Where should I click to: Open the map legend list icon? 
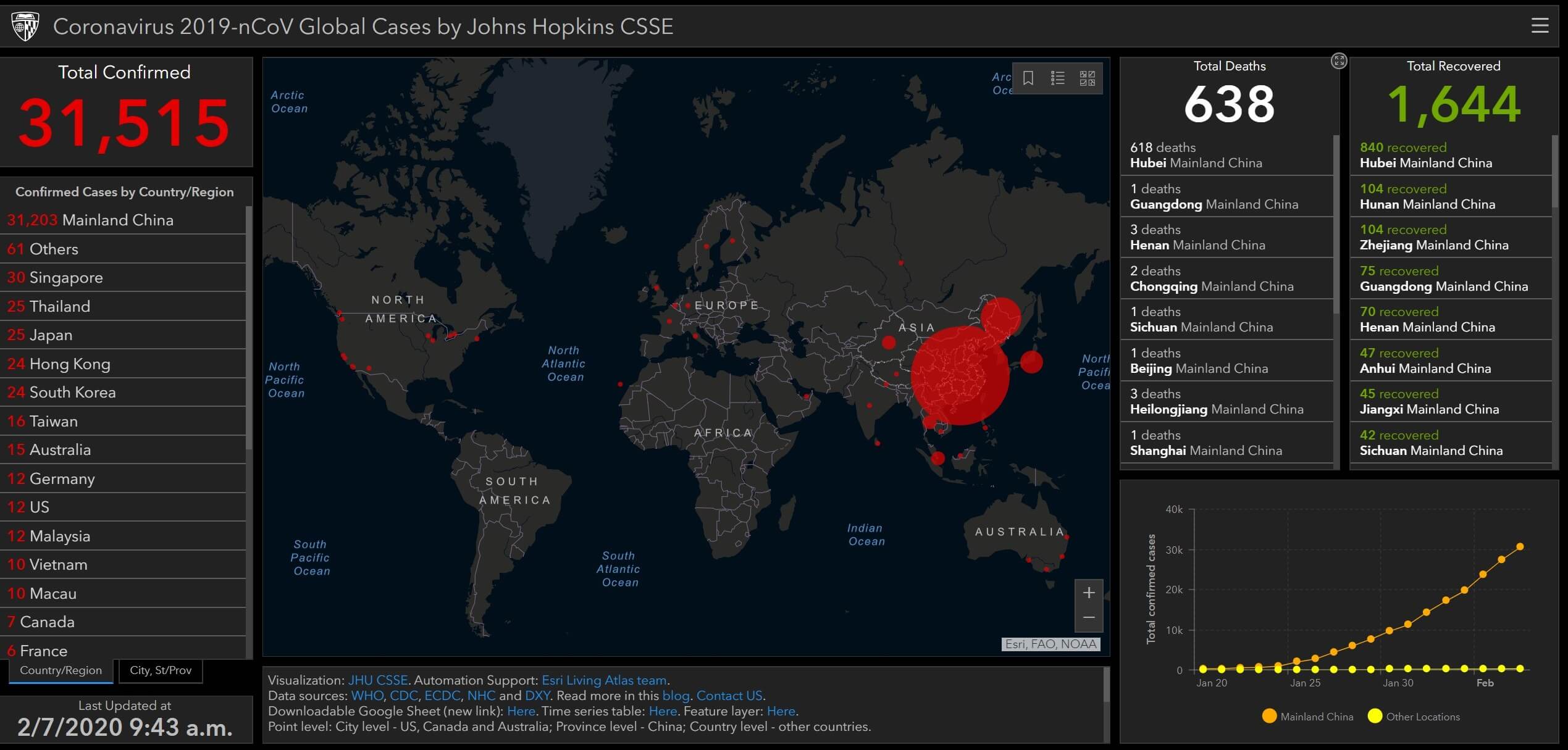(1058, 78)
